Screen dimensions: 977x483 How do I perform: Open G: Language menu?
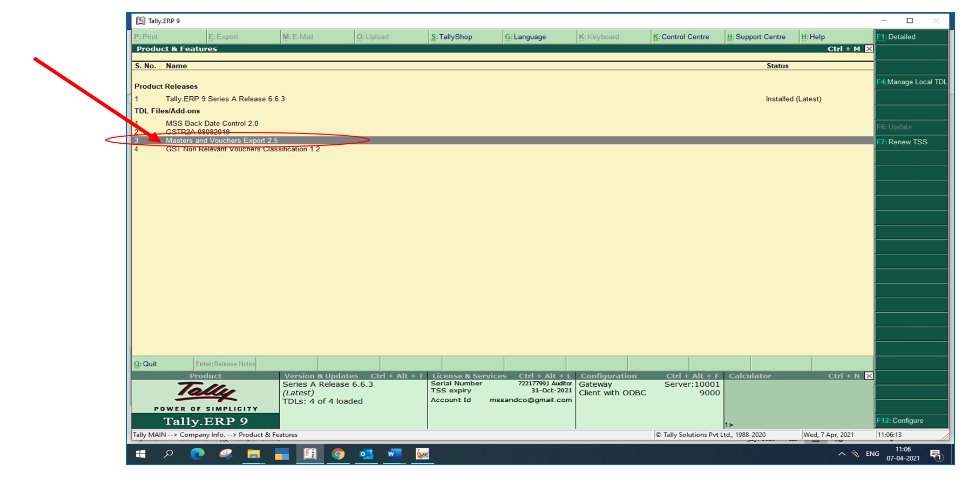[x=540, y=37]
